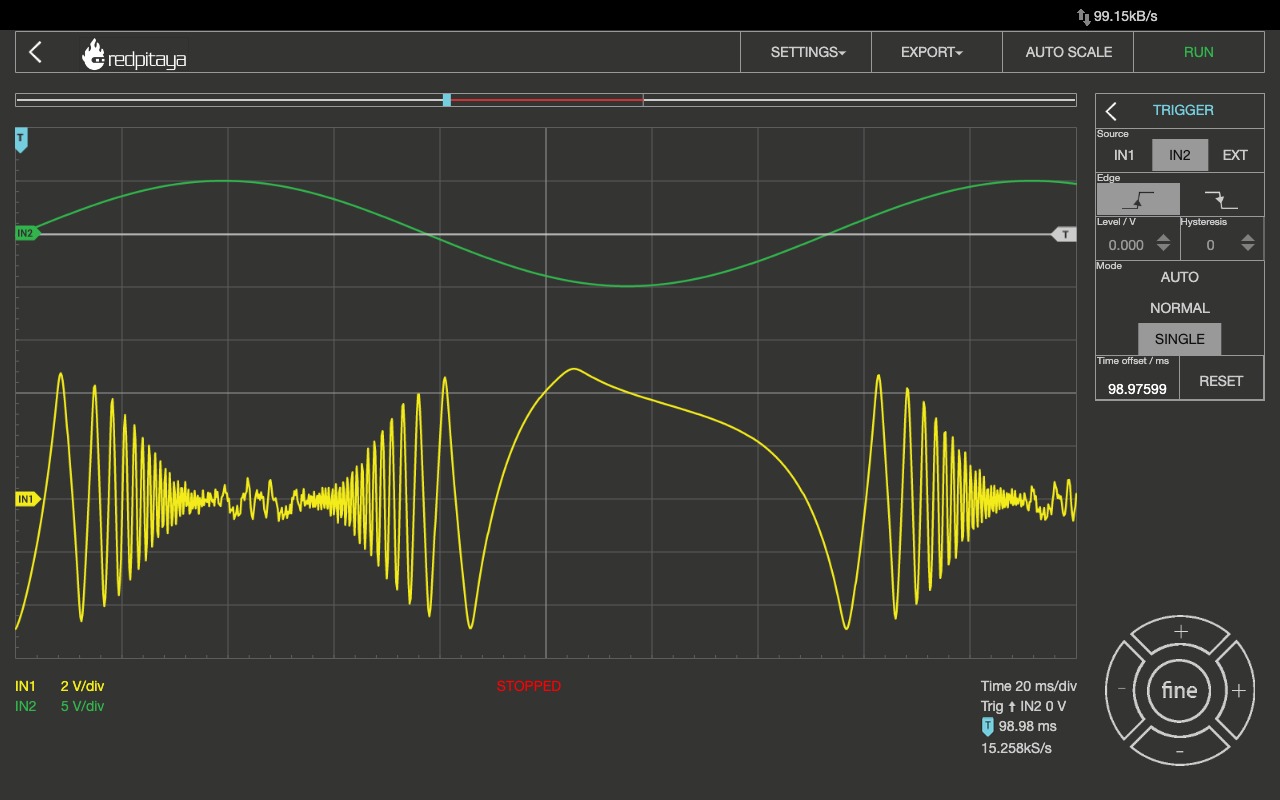Reset the trigger time offset
This screenshot has width=1280, height=800.
pyautogui.click(x=1220, y=381)
